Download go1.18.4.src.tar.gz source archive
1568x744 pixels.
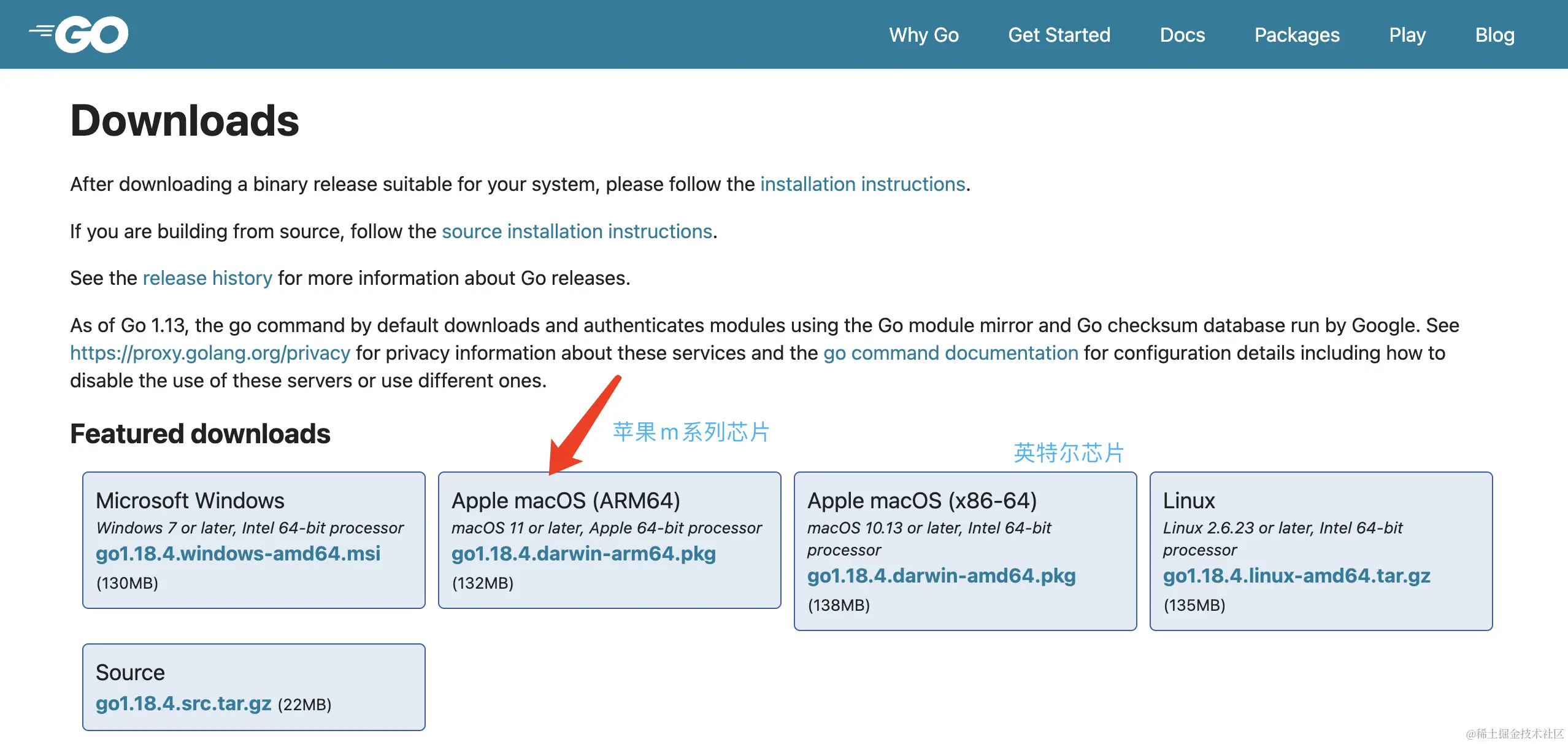coord(183,703)
